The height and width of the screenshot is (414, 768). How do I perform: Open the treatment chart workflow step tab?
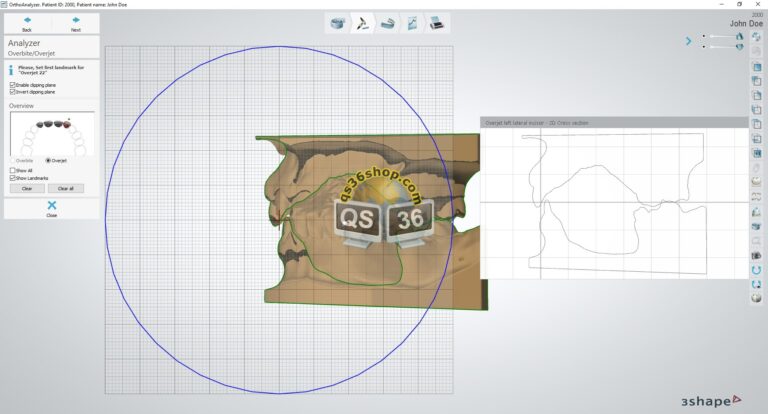(x=412, y=22)
